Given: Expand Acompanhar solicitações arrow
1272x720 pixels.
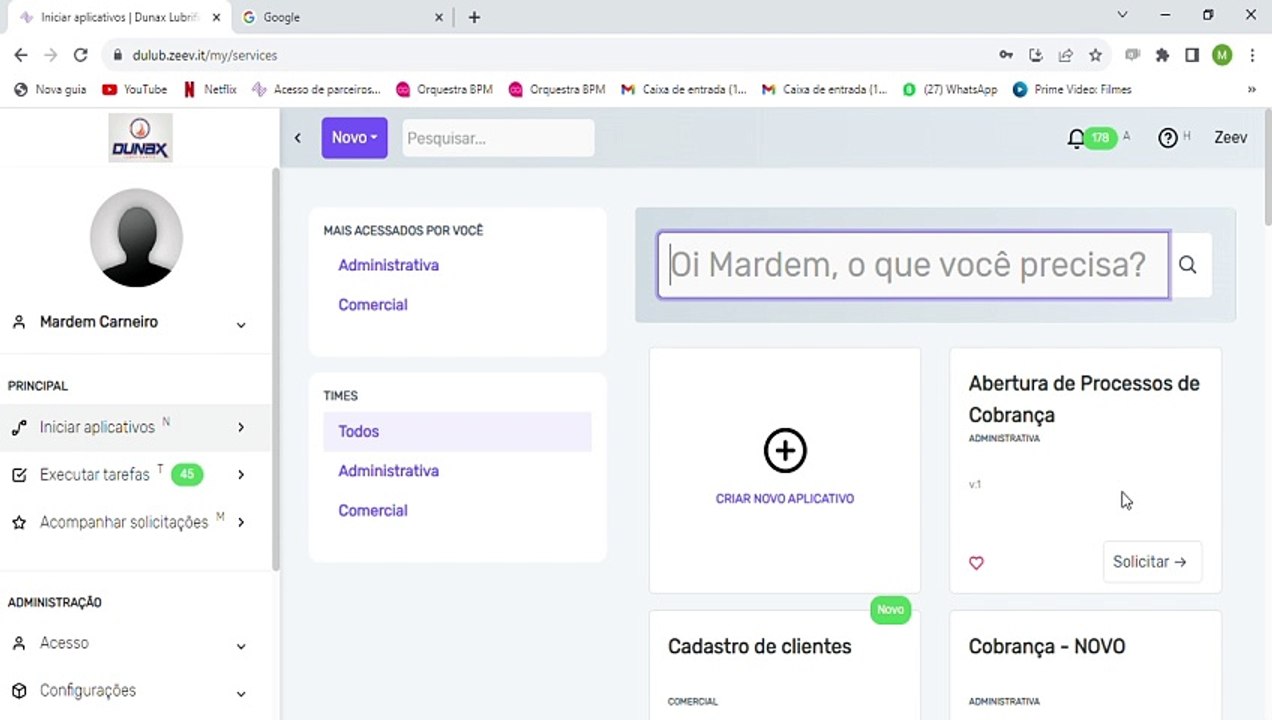Looking at the screenshot, I should click(241, 522).
